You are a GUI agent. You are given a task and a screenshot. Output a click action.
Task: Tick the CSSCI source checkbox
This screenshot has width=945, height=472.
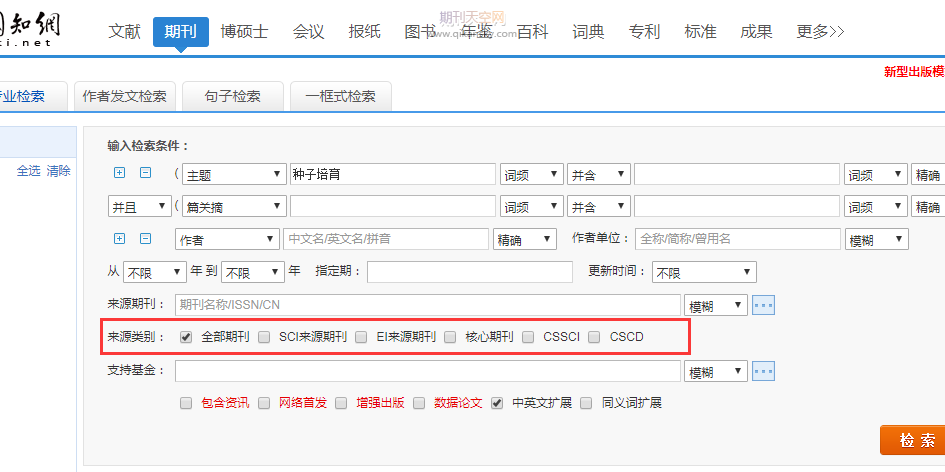[528, 337]
